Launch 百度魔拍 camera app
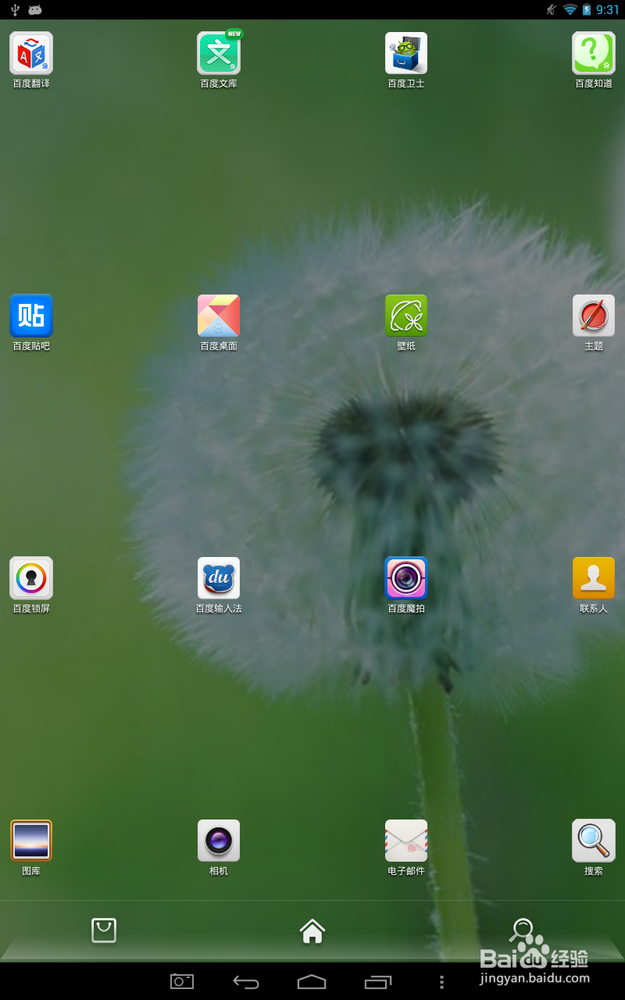 406,578
